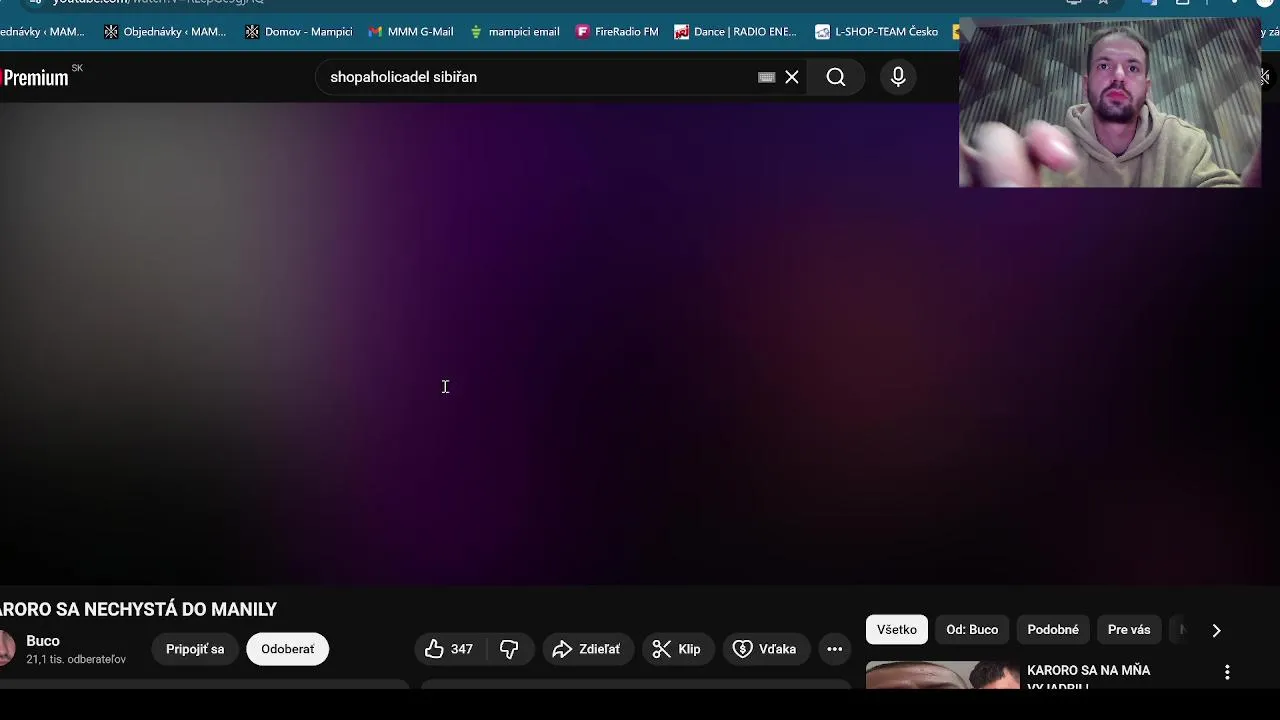Open the 'KARORO SA NA MŇA' suggested video thumbnail
The image size is (1280, 720).
click(942, 676)
